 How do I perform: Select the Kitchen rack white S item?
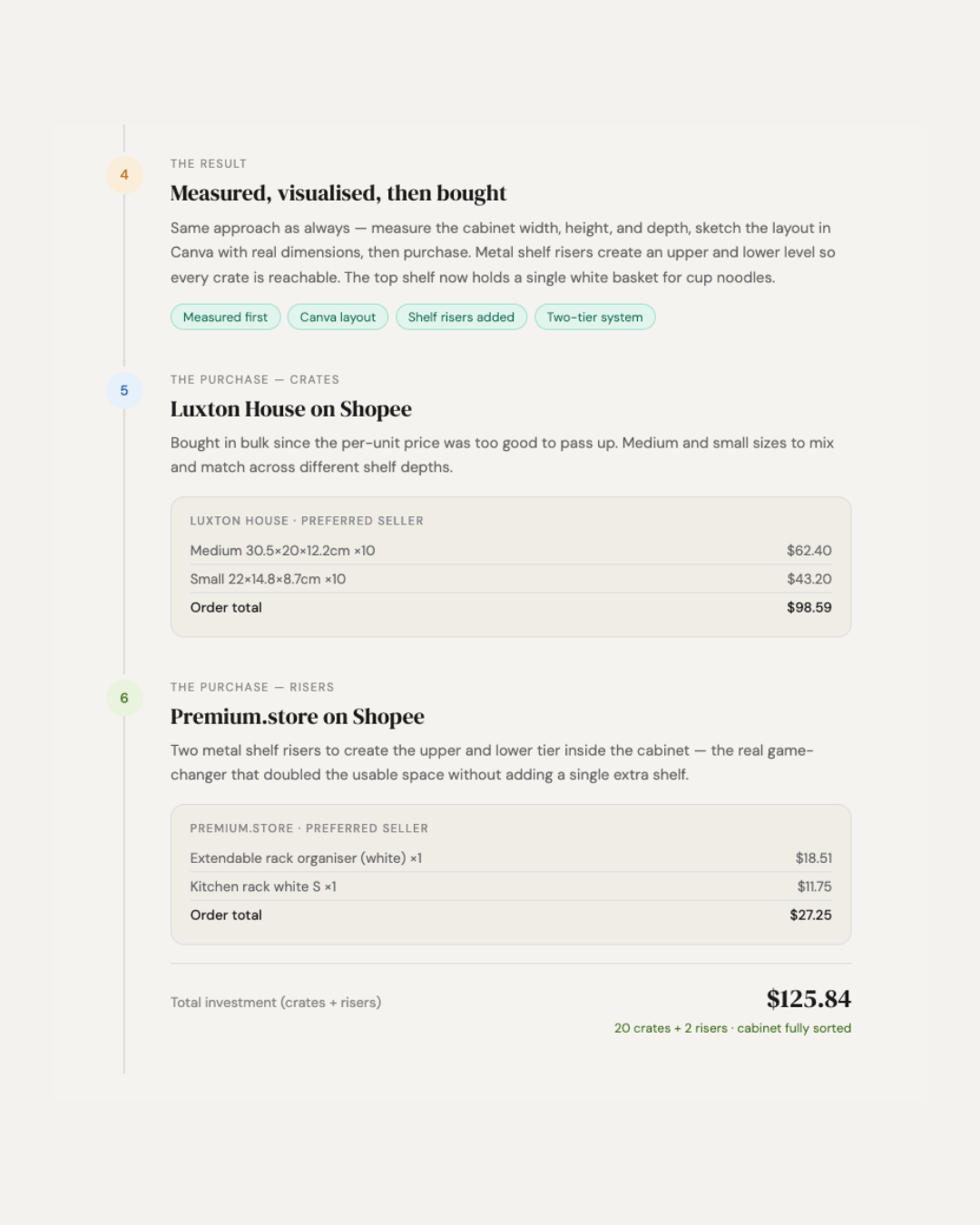click(263, 887)
